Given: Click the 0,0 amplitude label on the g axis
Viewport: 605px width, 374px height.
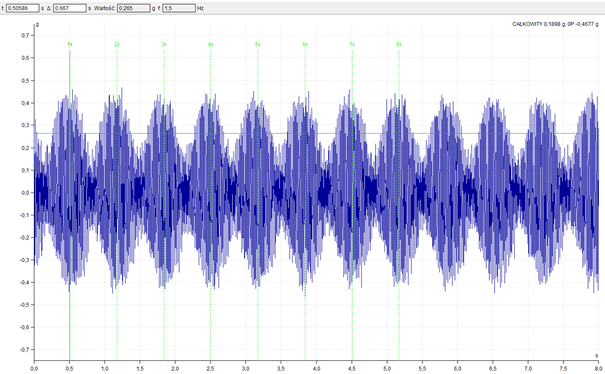Looking at the screenshot, I should click(25, 193).
